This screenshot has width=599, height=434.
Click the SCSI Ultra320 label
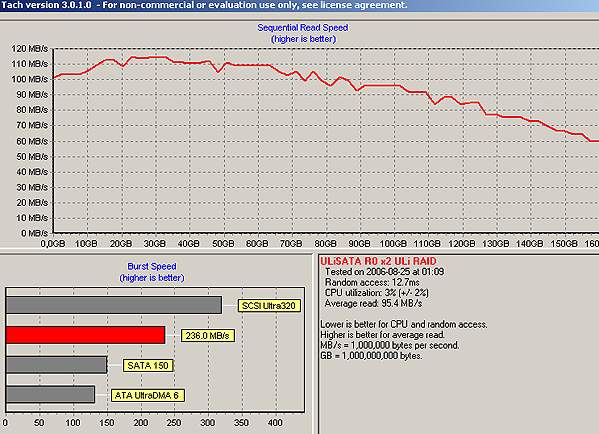pos(269,306)
